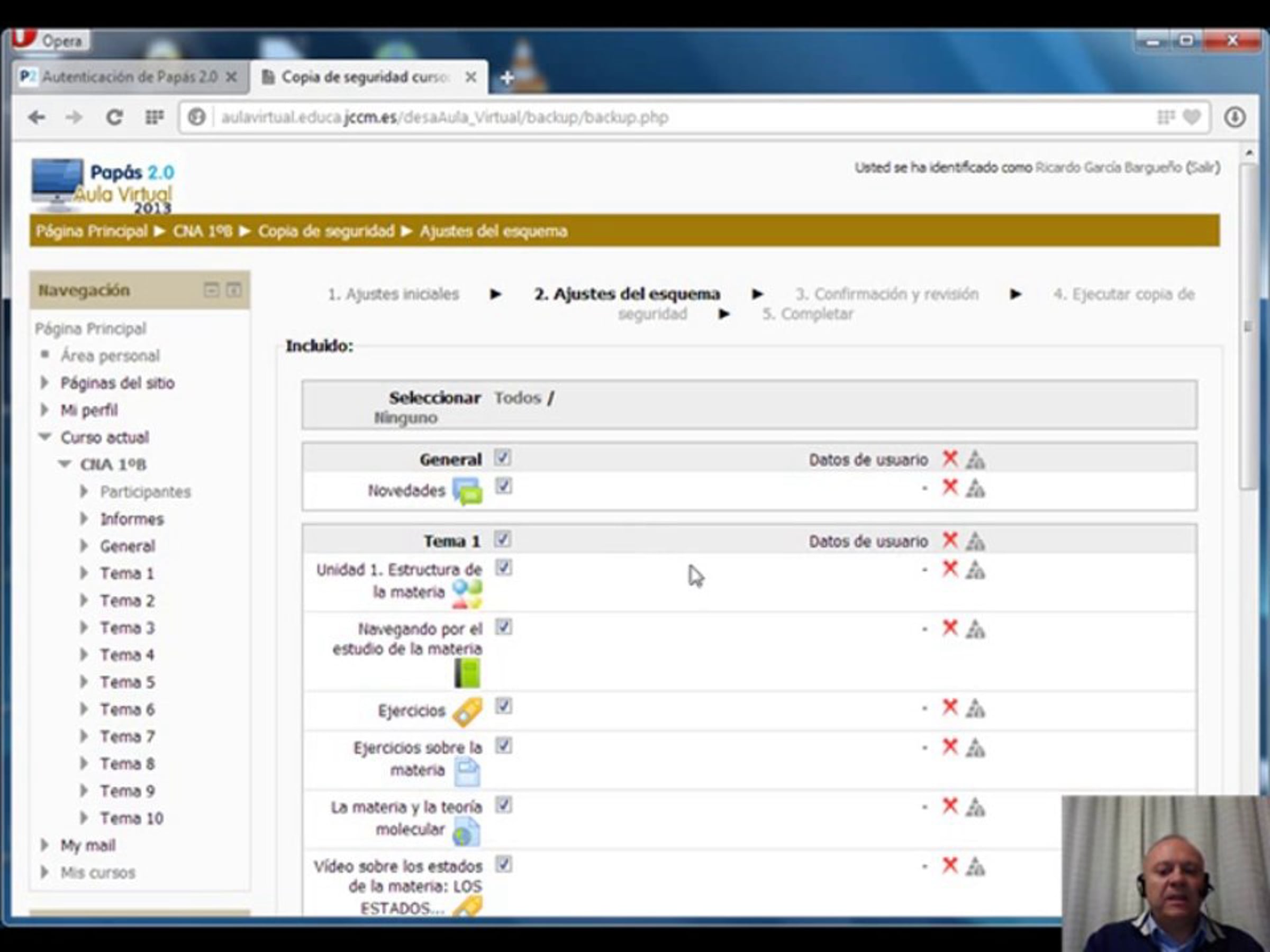Image resolution: width=1270 pixels, height=952 pixels.
Task: Toggle La materia y la teoría molecular checkbox
Action: coord(504,805)
